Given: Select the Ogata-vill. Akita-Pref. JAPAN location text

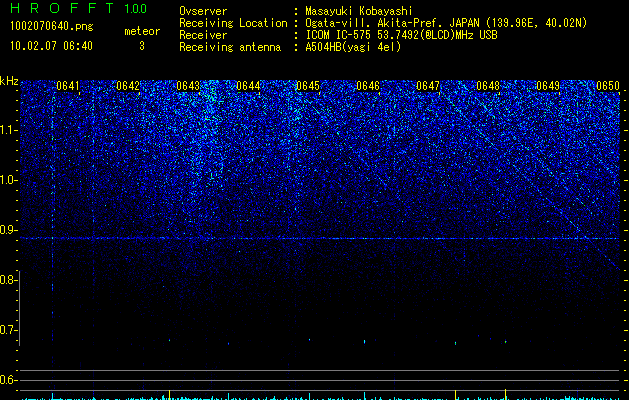Looking at the screenshot, I should coord(446,23).
